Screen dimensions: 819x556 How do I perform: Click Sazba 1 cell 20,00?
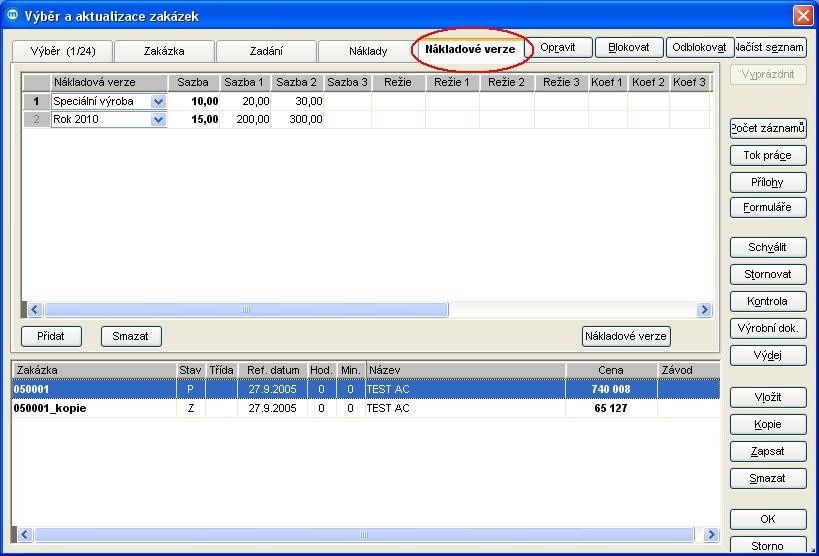click(x=245, y=101)
